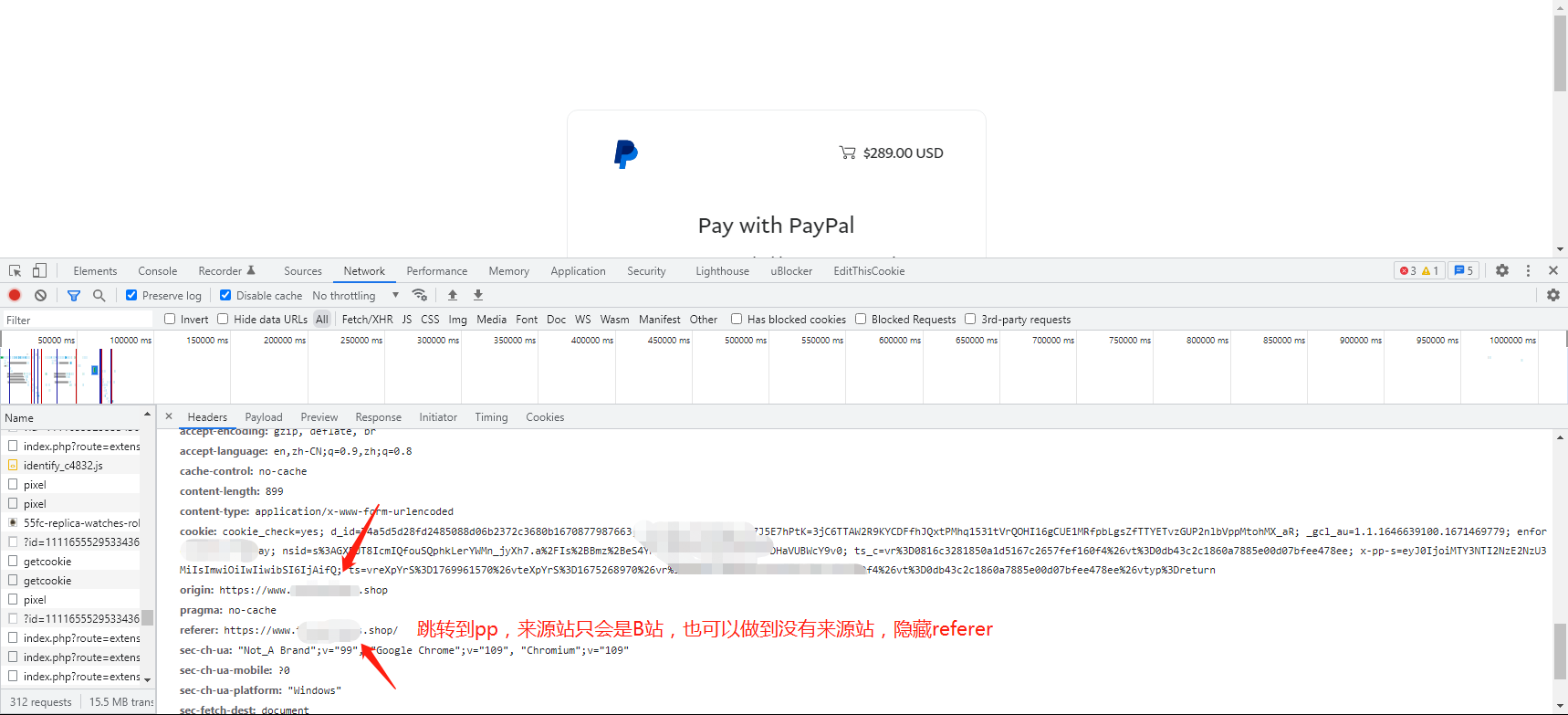The image size is (1568, 715).
Task: Stop recording network log red button
Action: coord(15,295)
